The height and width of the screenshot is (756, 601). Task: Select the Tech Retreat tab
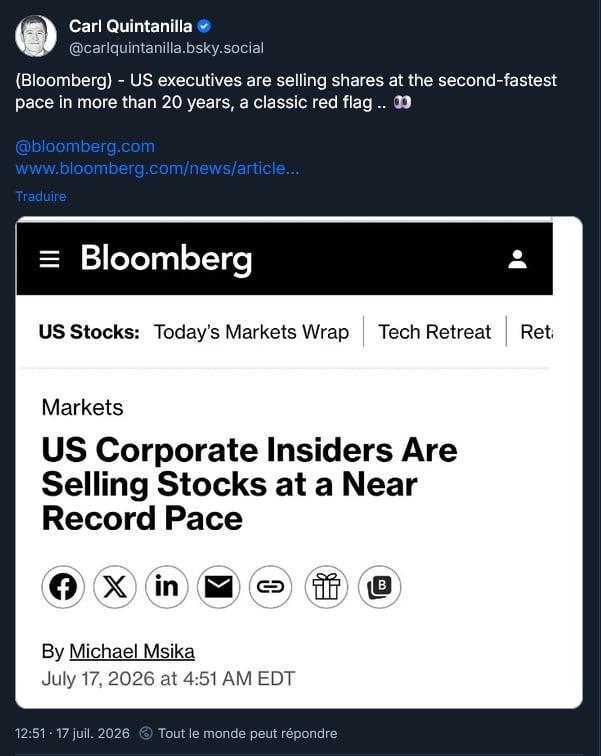pos(434,332)
